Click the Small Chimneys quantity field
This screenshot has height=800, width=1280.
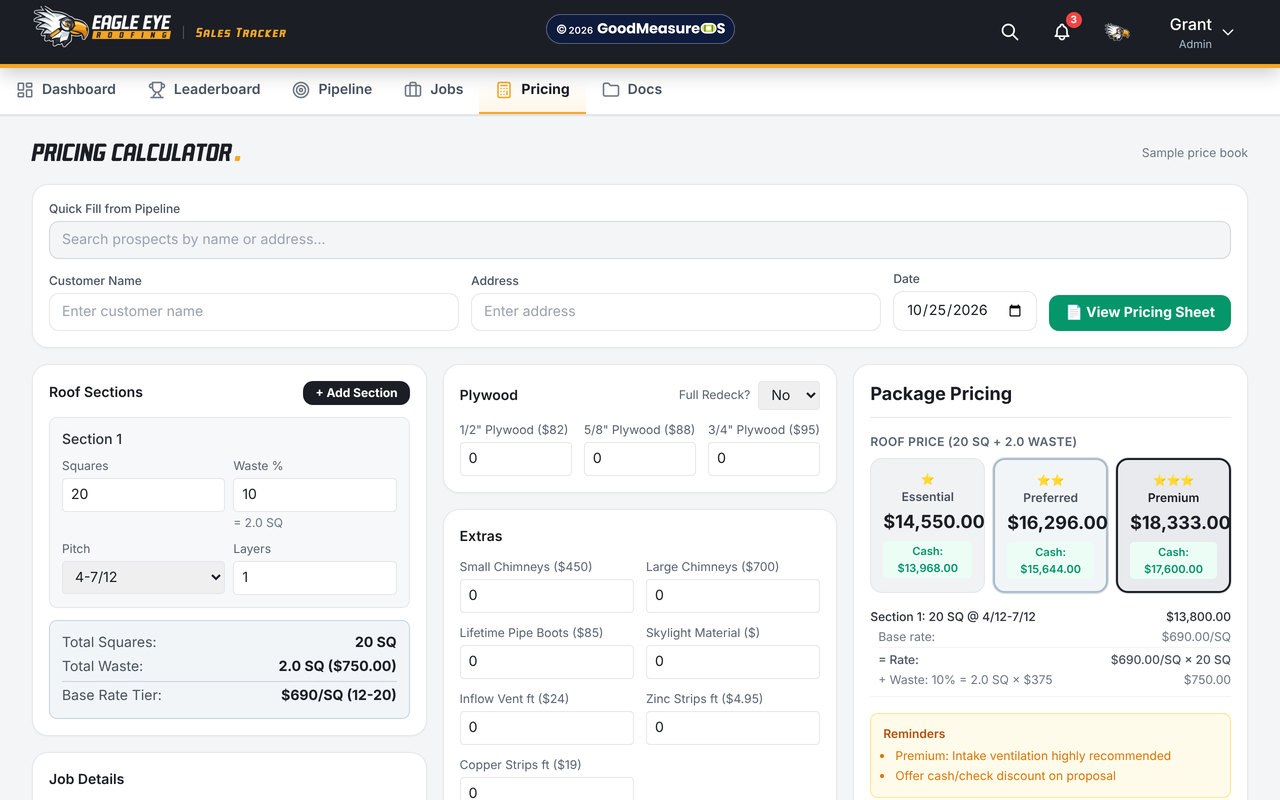(547, 596)
